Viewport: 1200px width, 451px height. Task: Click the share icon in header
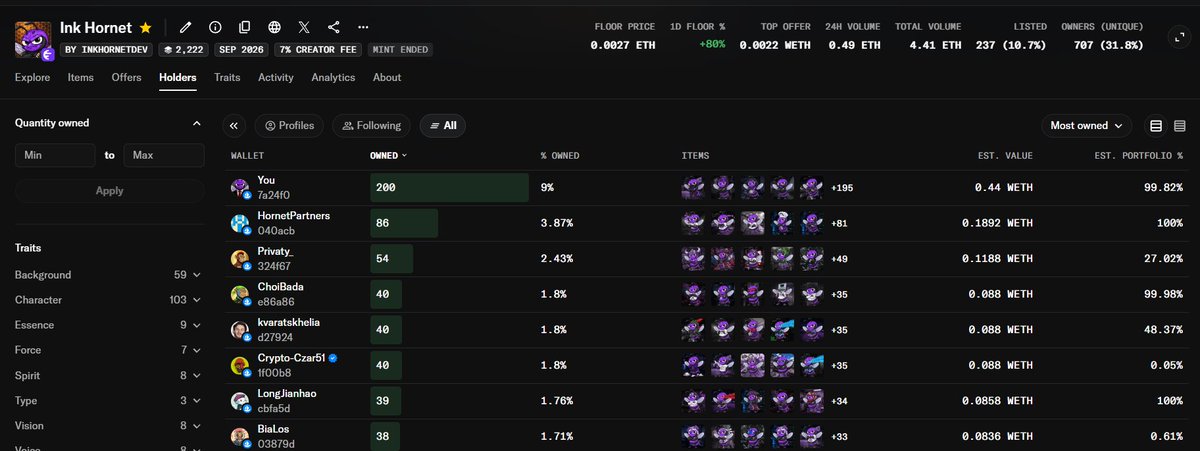coord(334,28)
